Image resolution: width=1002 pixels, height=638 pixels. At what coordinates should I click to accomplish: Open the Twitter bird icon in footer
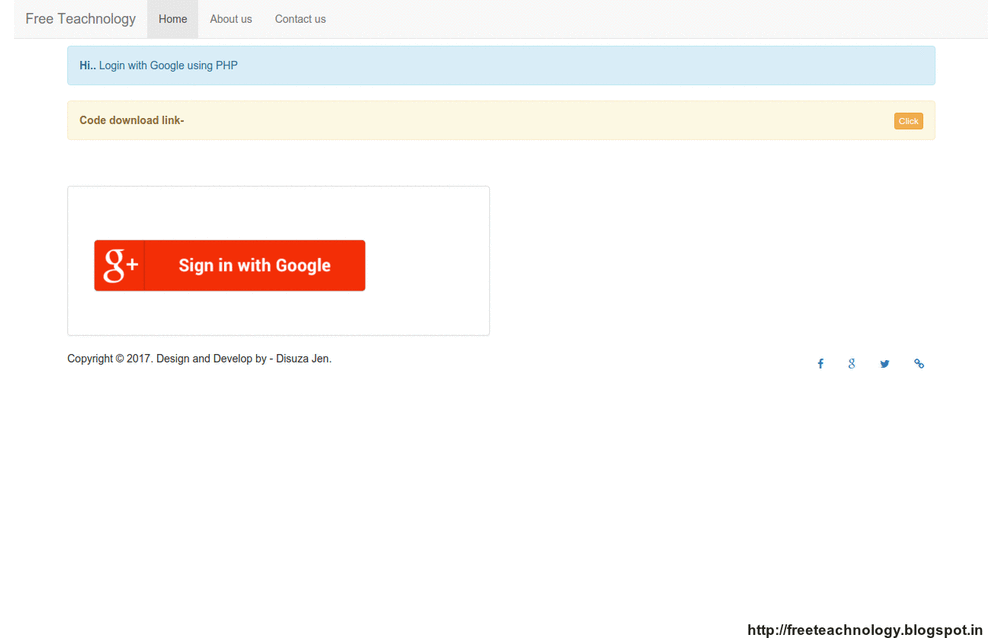click(x=884, y=364)
